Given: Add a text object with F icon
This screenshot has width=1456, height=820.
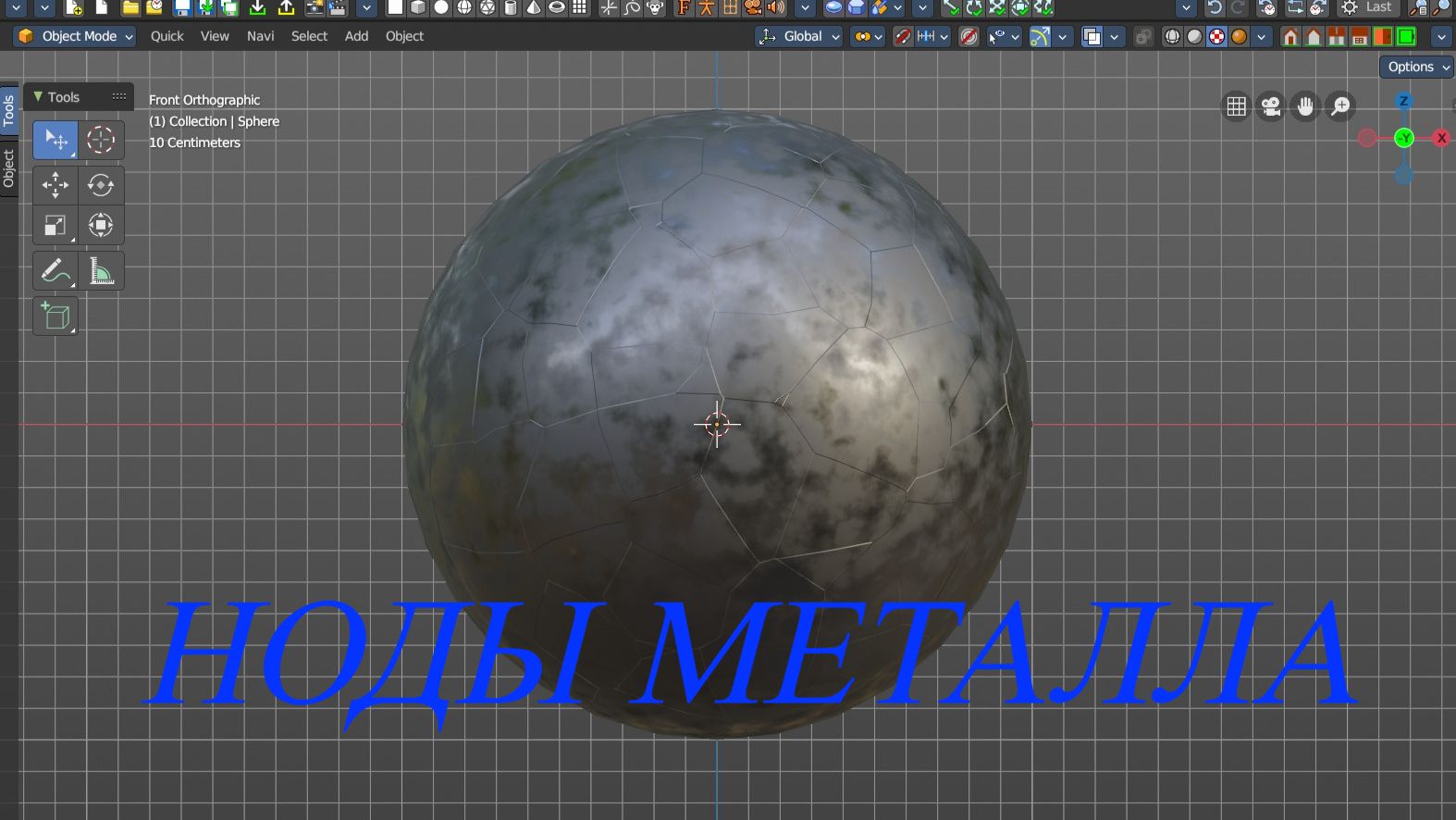Looking at the screenshot, I should [x=684, y=7].
